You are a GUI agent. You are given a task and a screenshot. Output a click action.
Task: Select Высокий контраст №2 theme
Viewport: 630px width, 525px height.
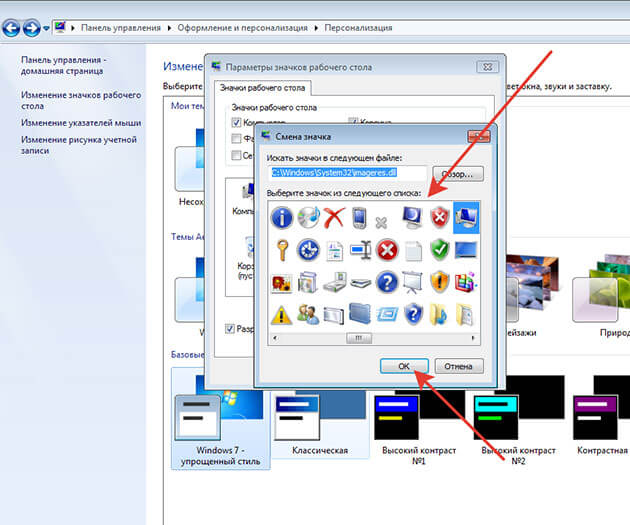(x=518, y=420)
